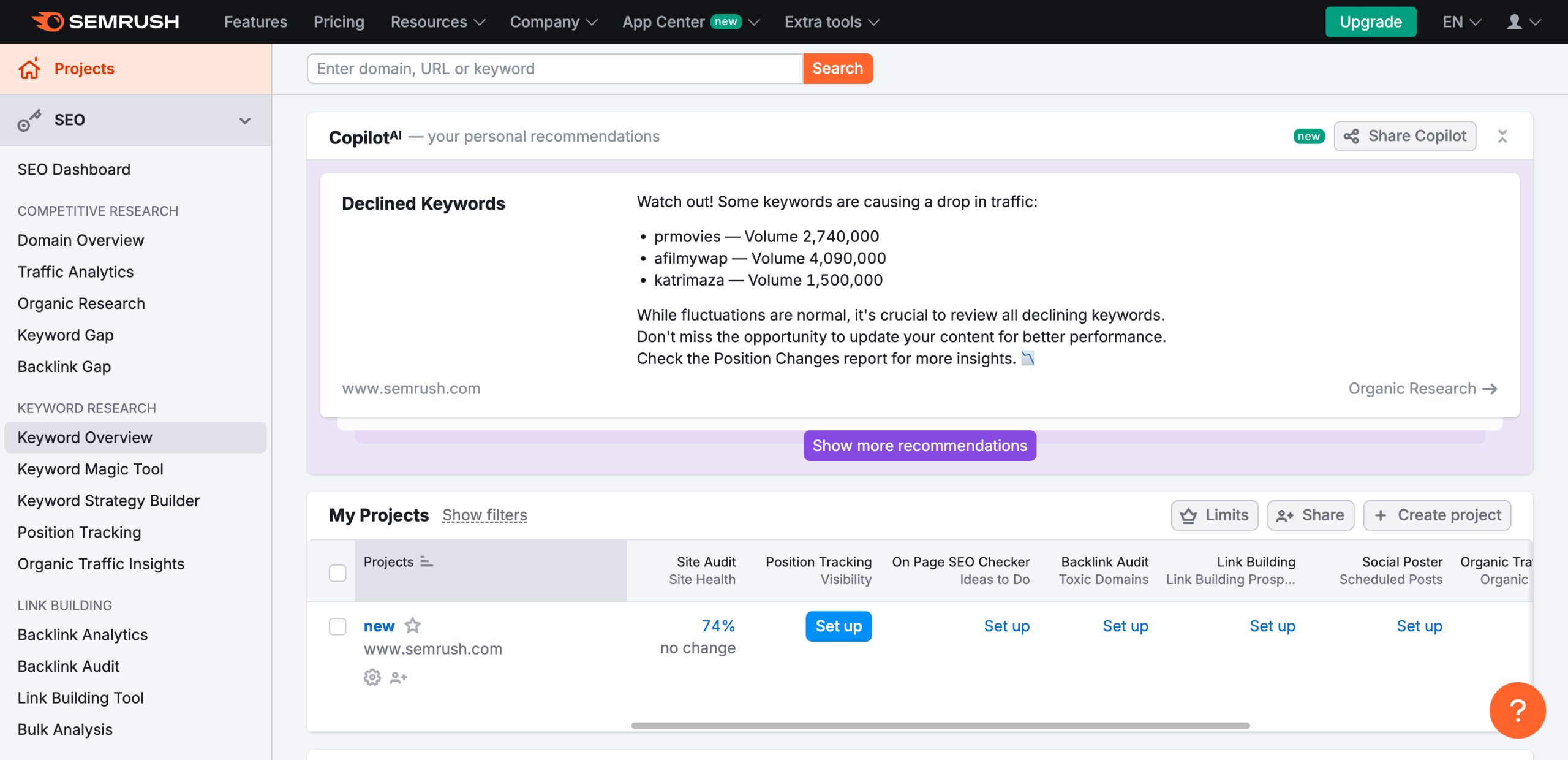
Task: Click the Projects home icon
Action: (x=29, y=69)
